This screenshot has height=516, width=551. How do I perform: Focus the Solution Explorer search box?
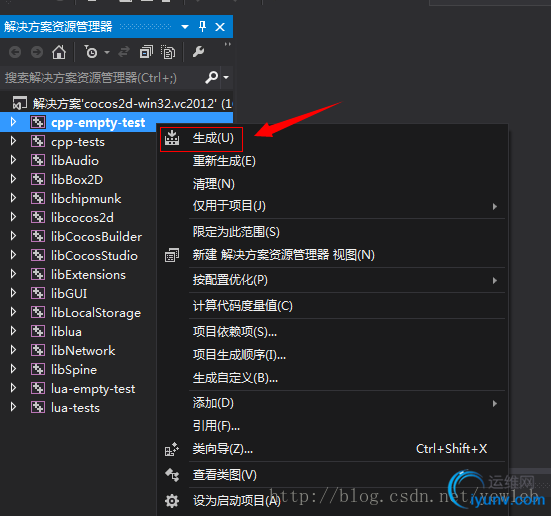[102, 78]
